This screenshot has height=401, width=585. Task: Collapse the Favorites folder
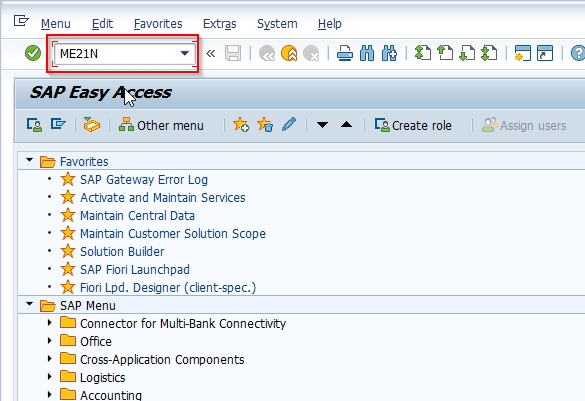tap(29, 160)
